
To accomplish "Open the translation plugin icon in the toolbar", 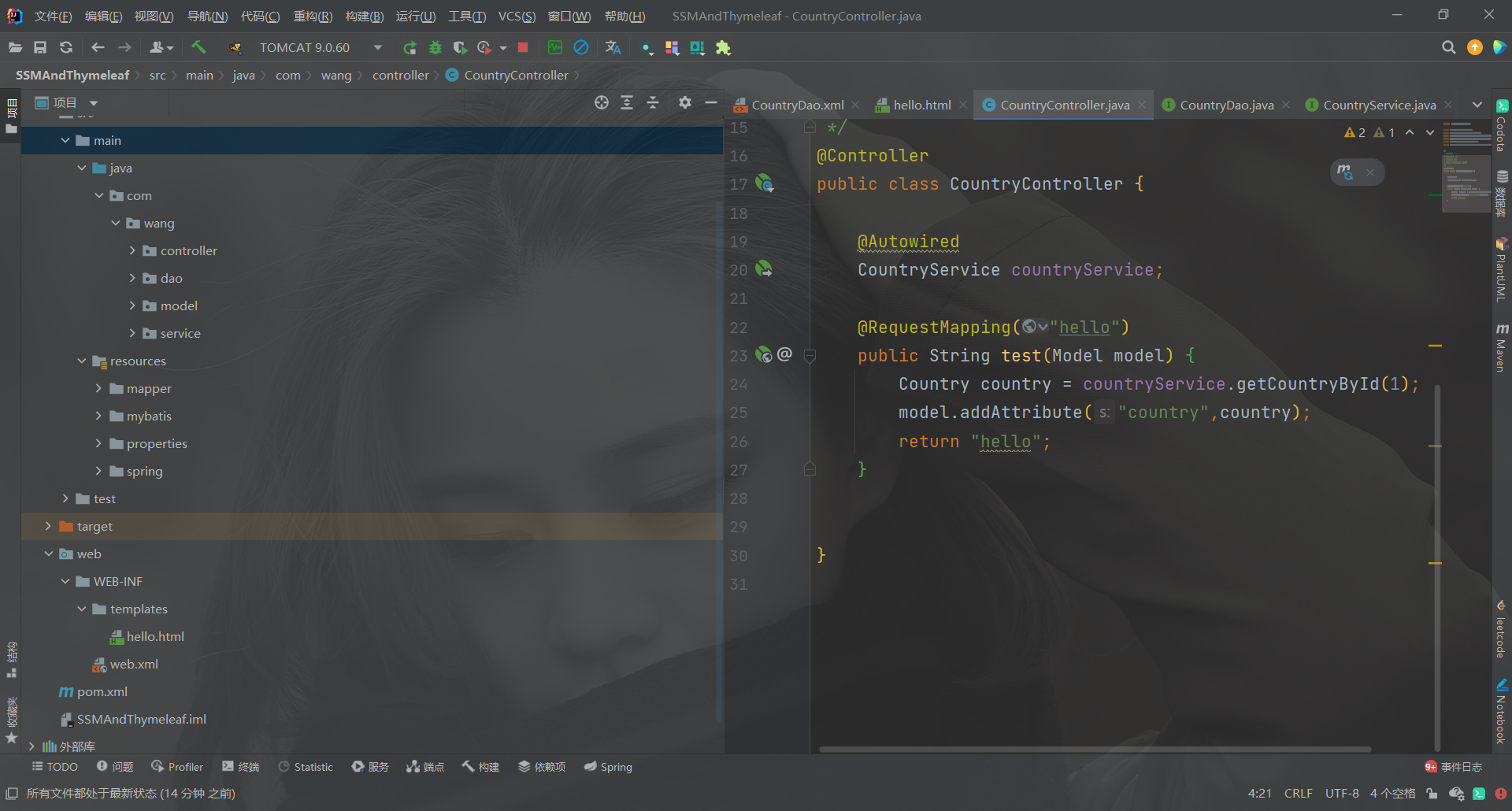I will [x=613, y=48].
